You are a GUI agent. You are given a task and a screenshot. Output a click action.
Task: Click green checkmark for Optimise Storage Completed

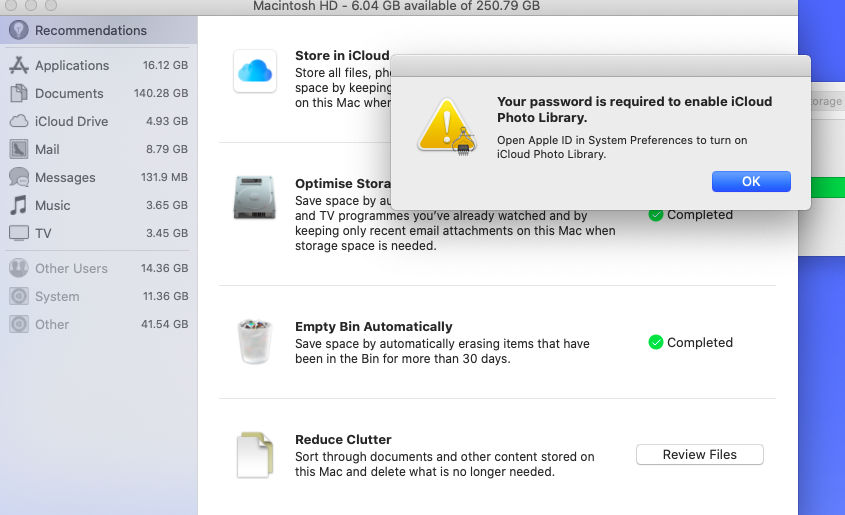coord(655,215)
